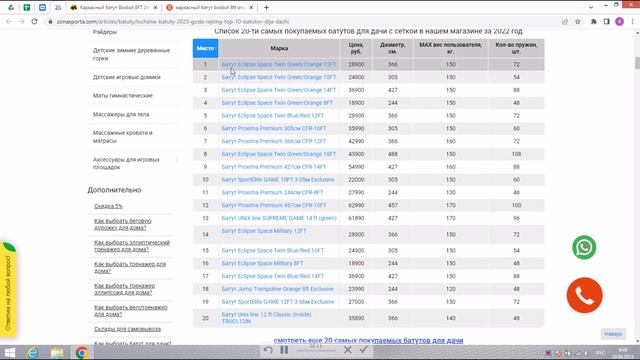
Task: Open File Explorer from taskbar
Action: coord(57,353)
